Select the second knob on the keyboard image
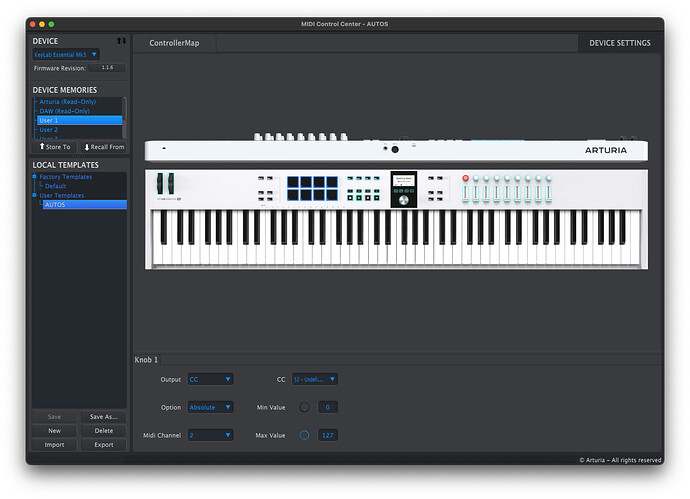690x499 pixels. (476, 178)
